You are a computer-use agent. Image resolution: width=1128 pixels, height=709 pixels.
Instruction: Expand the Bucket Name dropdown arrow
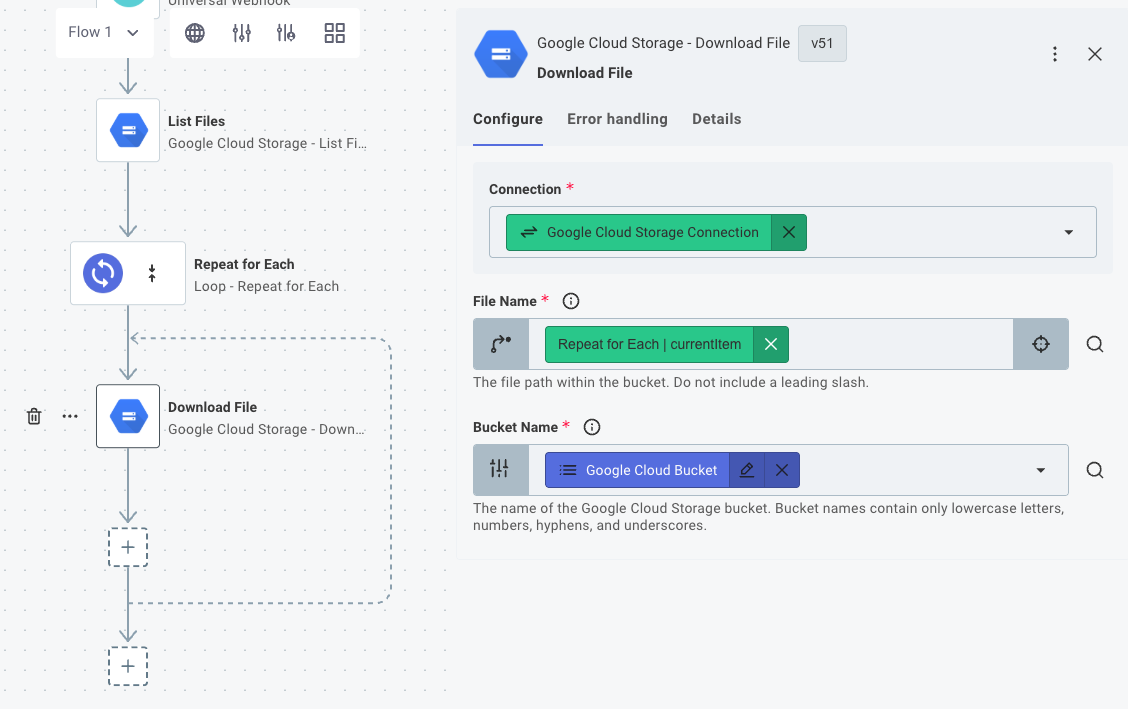[1040, 470]
